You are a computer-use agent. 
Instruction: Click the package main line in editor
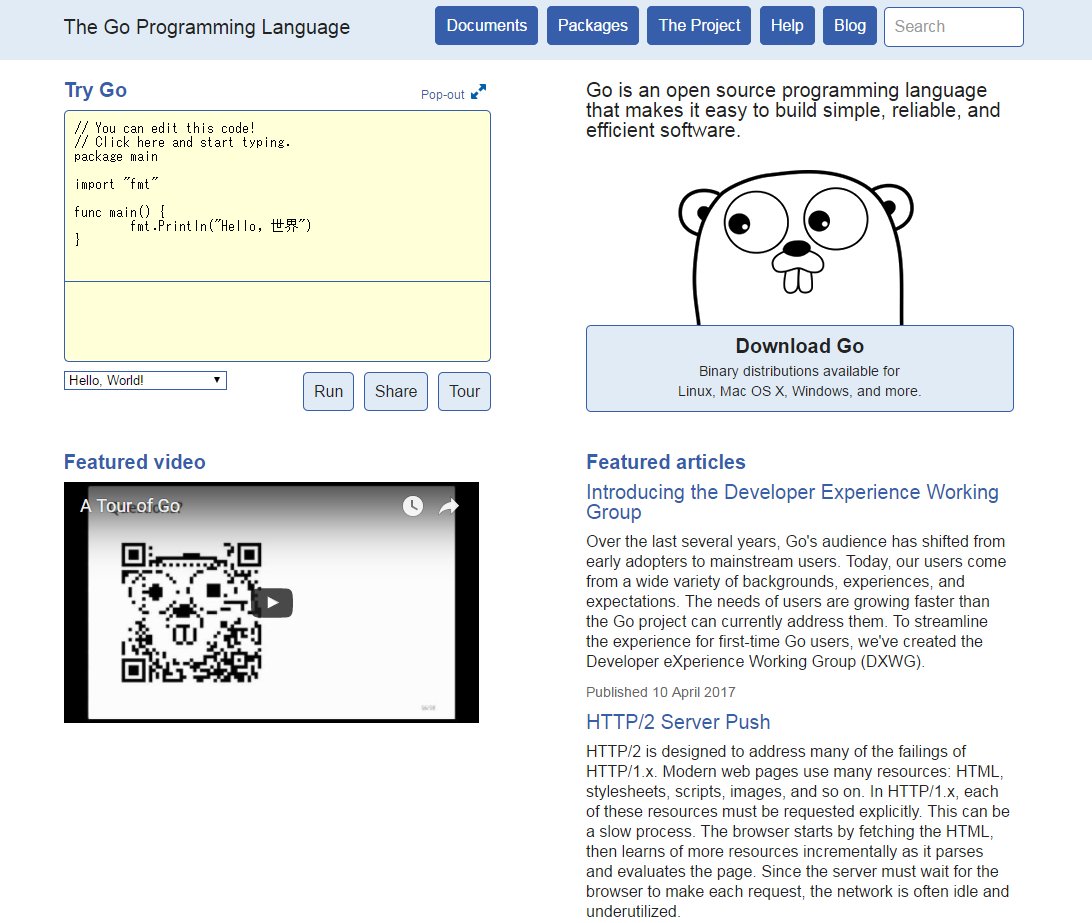click(116, 157)
